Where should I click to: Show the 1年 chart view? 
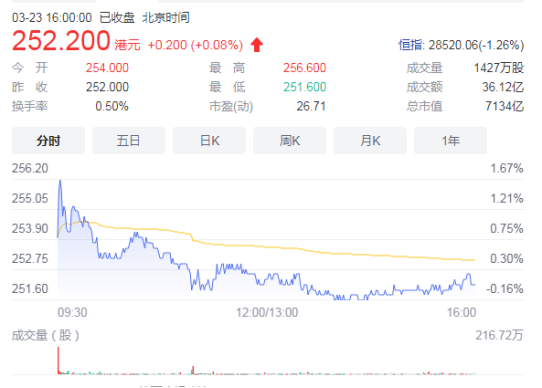coord(450,140)
